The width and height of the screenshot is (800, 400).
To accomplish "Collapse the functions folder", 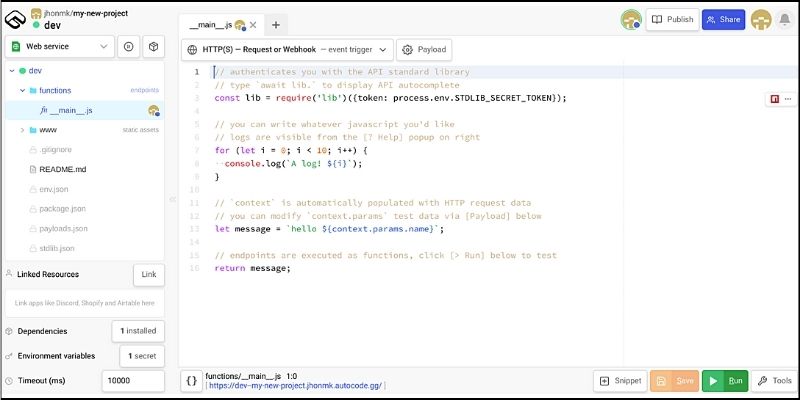I will click(22, 90).
